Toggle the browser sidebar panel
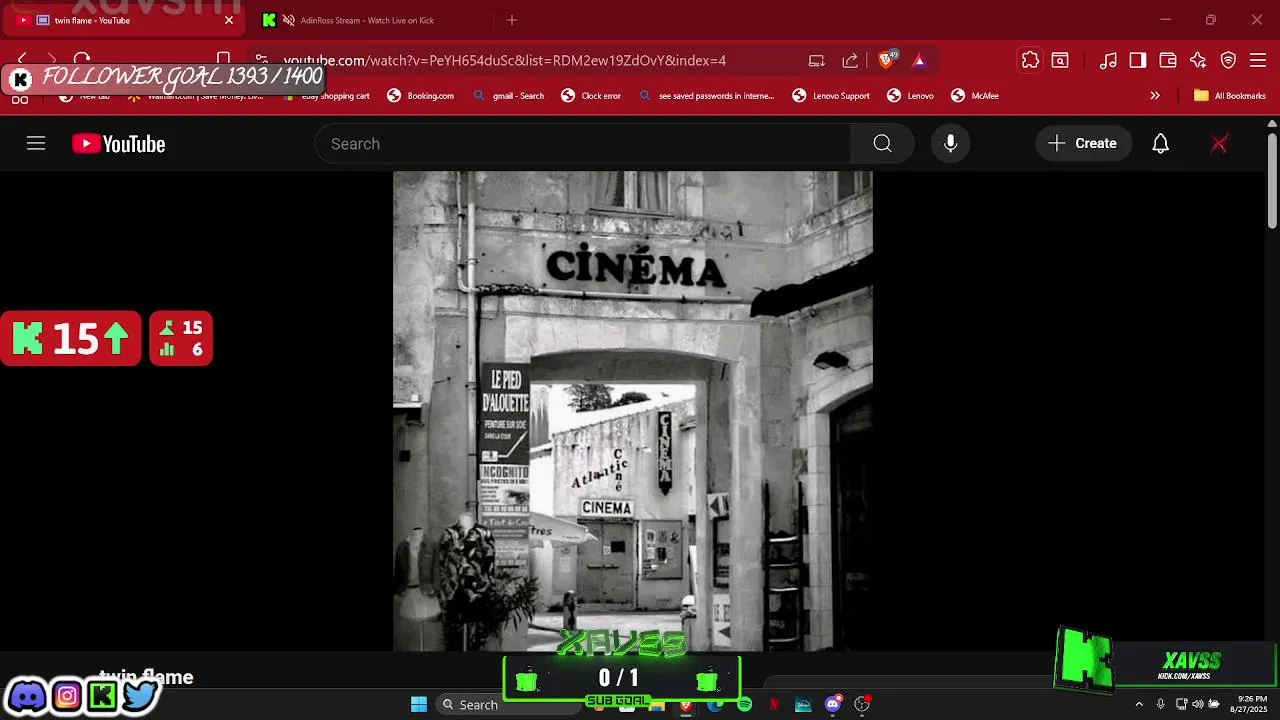Image resolution: width=1280 pixels, height=720 pixels. click(x=1138, y=61)
